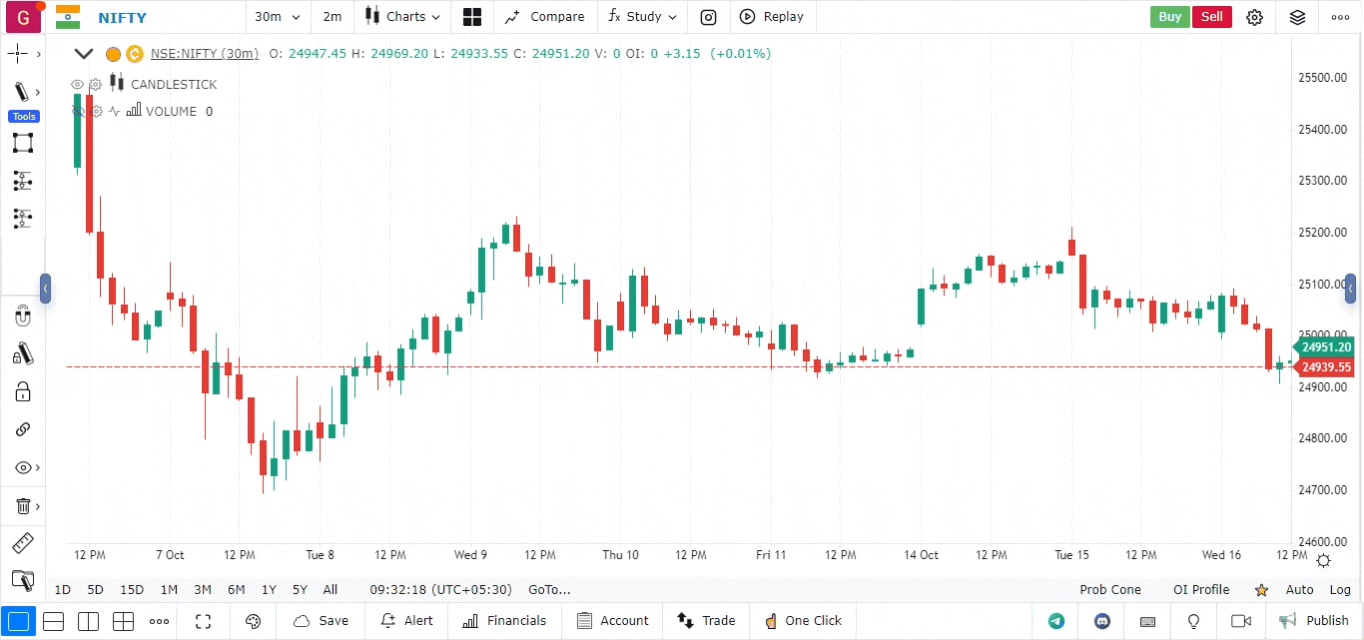The image size is (1364, 640).
Task: Click the red Sell button
Action: [1211, 17]
